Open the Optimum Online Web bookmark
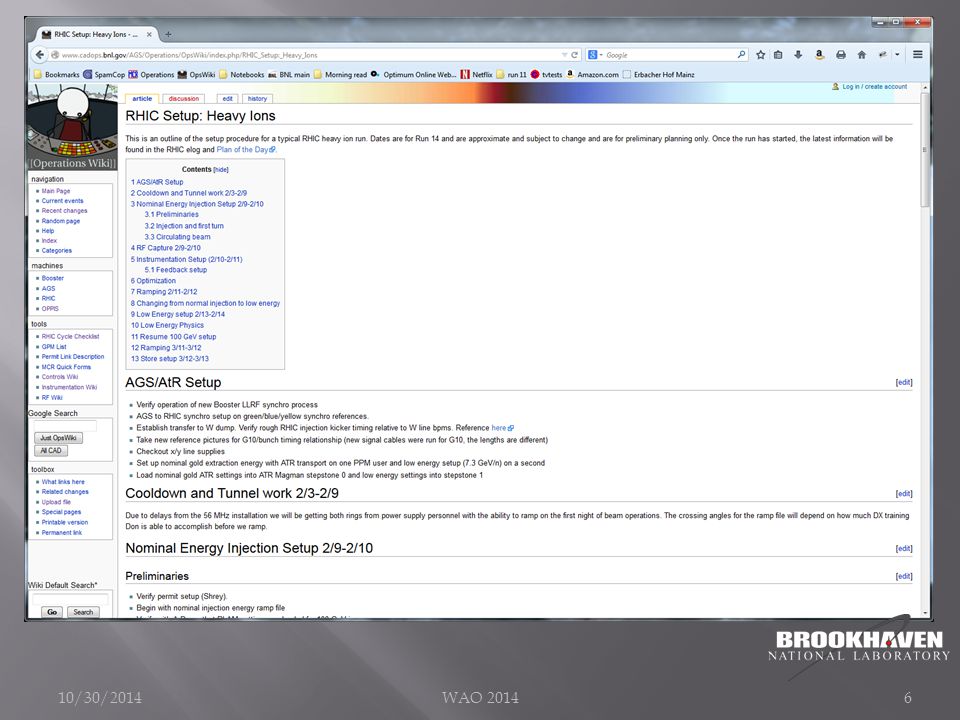 click(413, 75)
